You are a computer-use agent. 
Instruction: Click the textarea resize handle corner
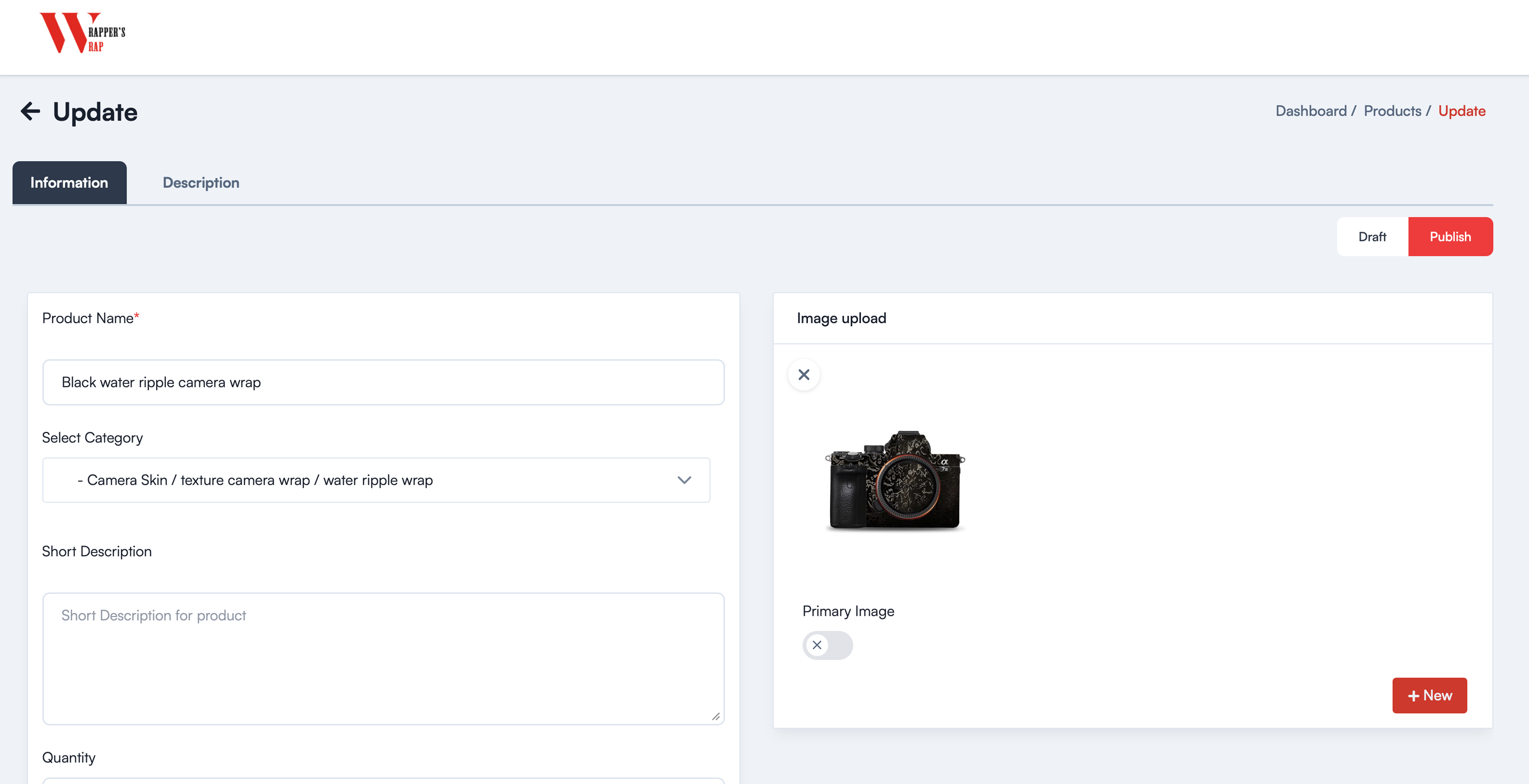(x=716, y=717)
